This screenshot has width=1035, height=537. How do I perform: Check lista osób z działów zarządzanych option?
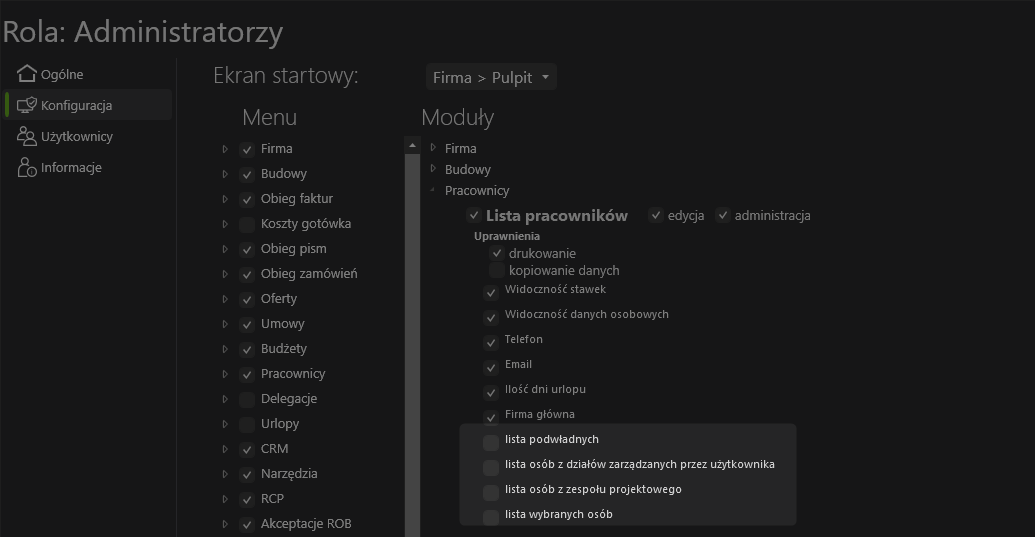[490, 468]
